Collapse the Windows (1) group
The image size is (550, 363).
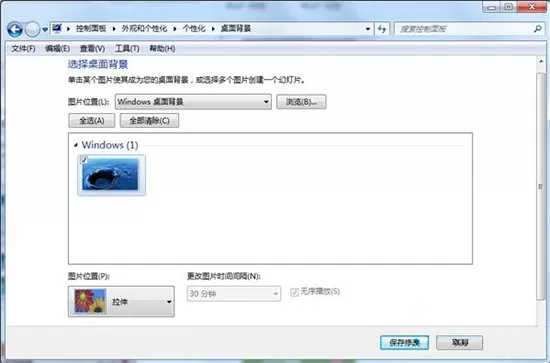click(76, 145)
